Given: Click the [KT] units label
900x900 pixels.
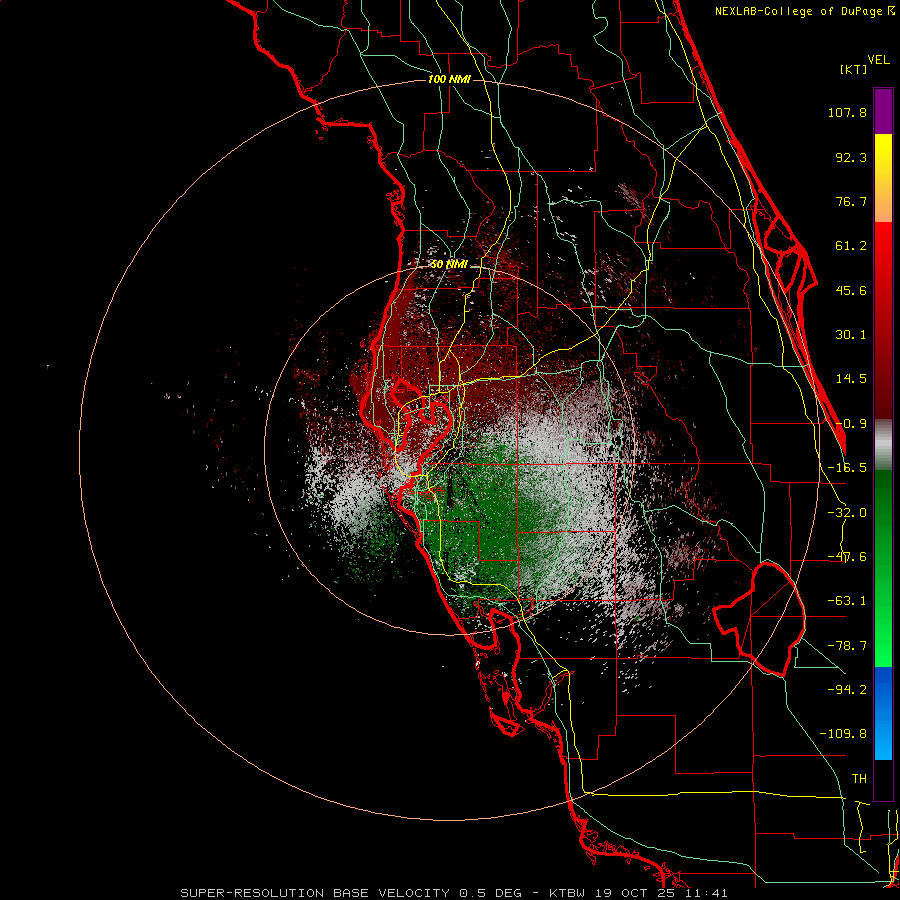Looking at the screenshot, I should (x=854, y=69).
